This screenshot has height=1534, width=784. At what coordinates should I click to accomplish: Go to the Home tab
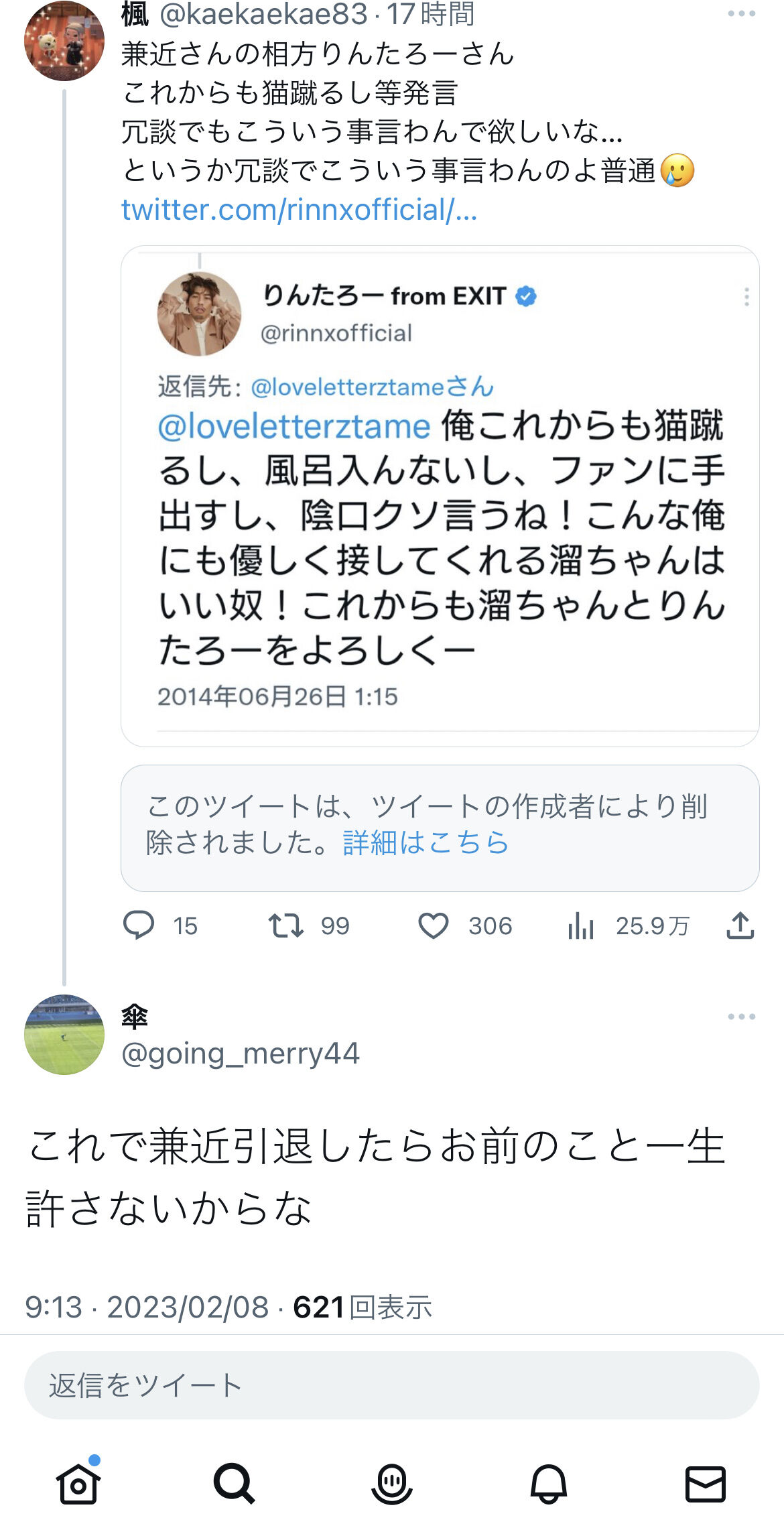[x=78, y=1484]
